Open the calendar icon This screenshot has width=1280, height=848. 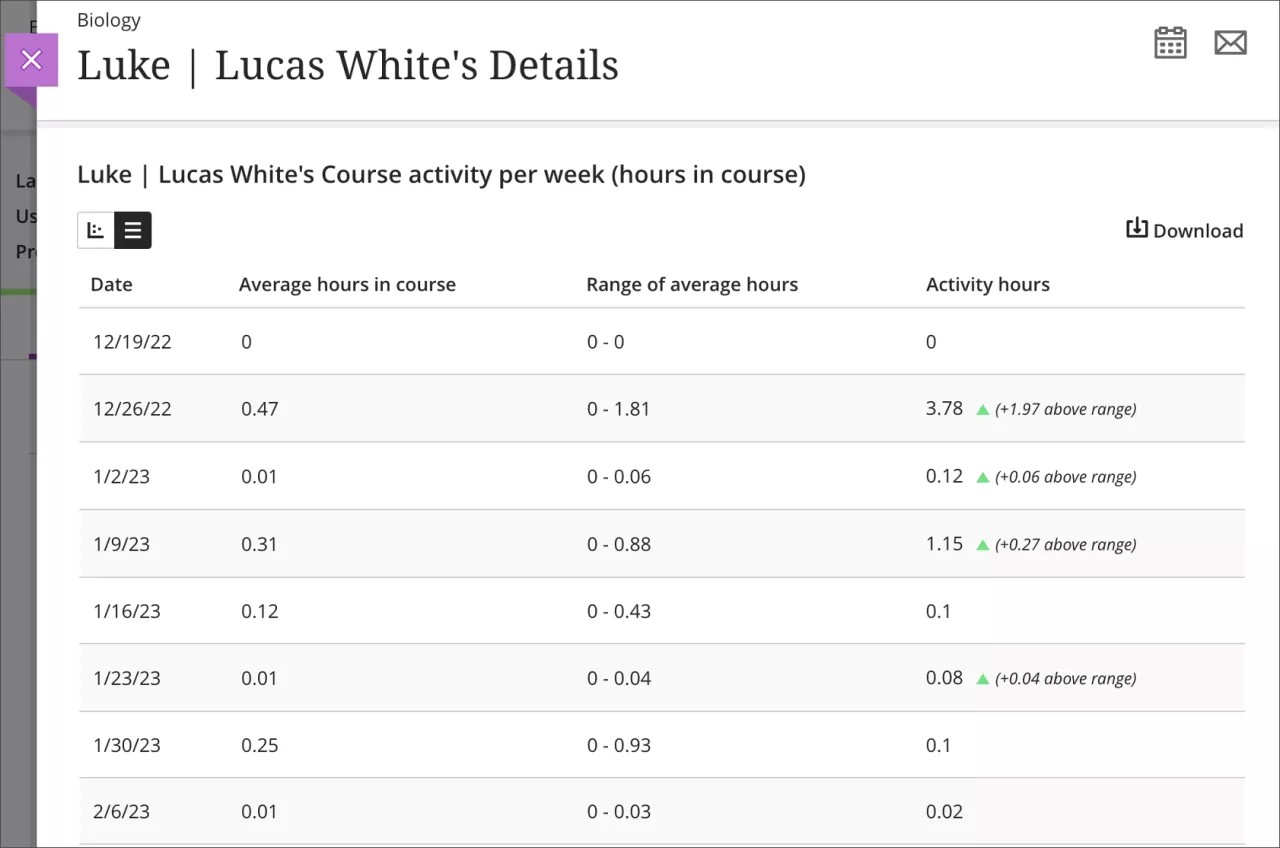click(1170, 42)
